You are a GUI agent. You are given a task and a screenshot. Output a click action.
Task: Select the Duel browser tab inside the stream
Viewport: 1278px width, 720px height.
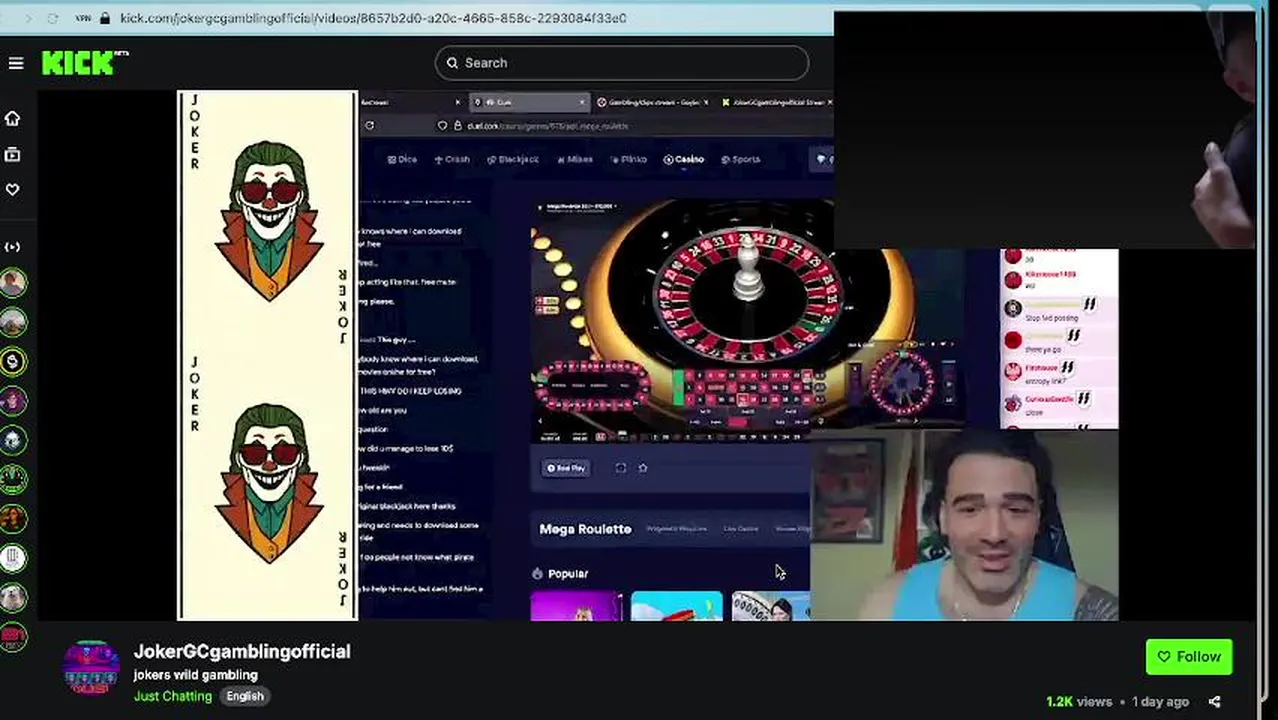pos(528,102)
